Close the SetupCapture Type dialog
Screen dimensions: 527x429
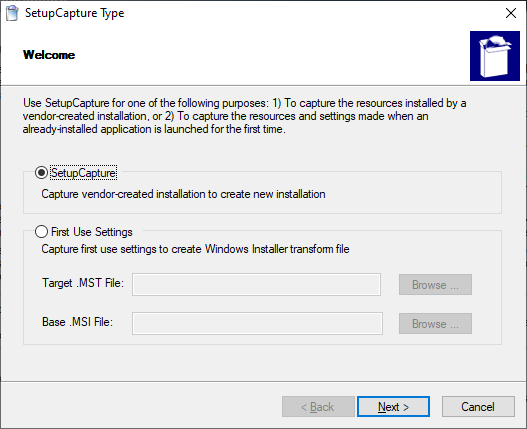coord(511,13)
